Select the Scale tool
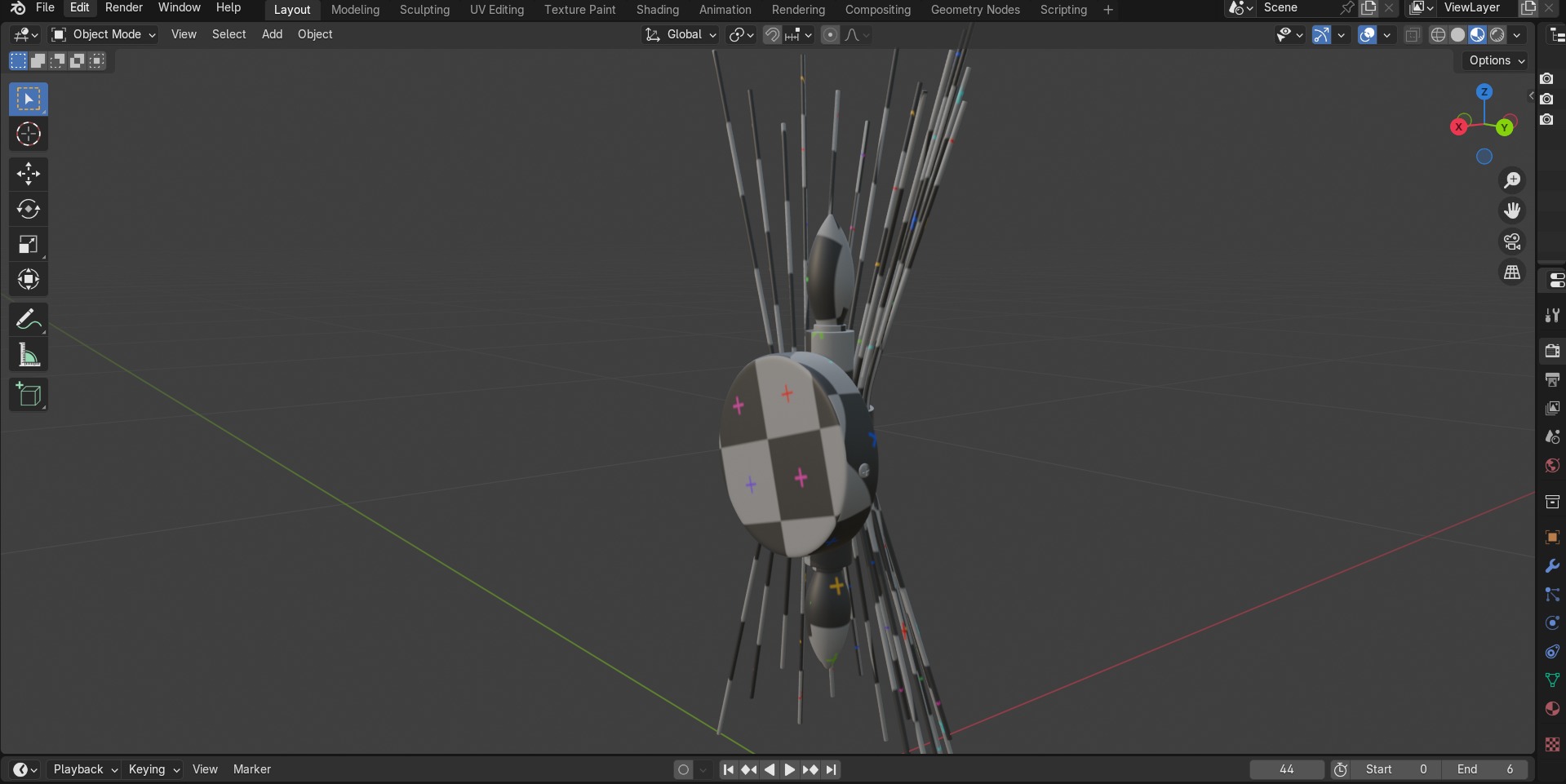Screen dimensions: 1566x784 (x=29, y=244)
